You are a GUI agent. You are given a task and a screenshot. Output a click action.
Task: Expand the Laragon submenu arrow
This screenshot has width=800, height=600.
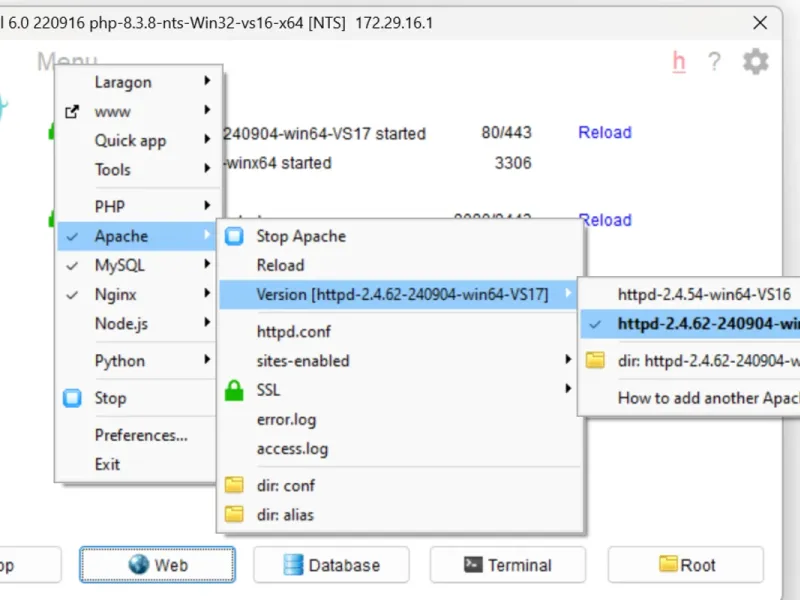(207, 81)
